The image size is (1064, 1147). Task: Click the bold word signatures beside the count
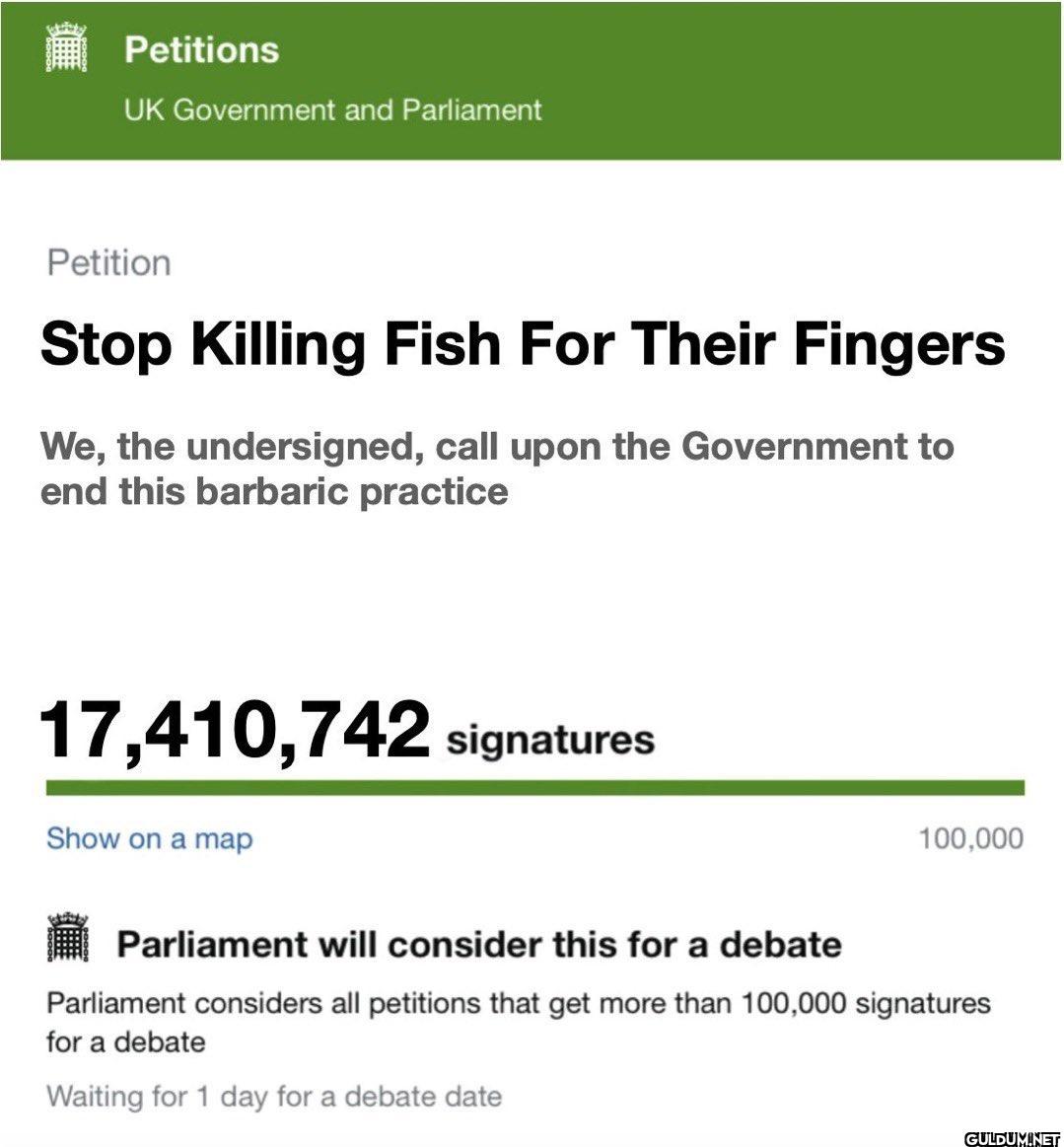tap(550, 739)
